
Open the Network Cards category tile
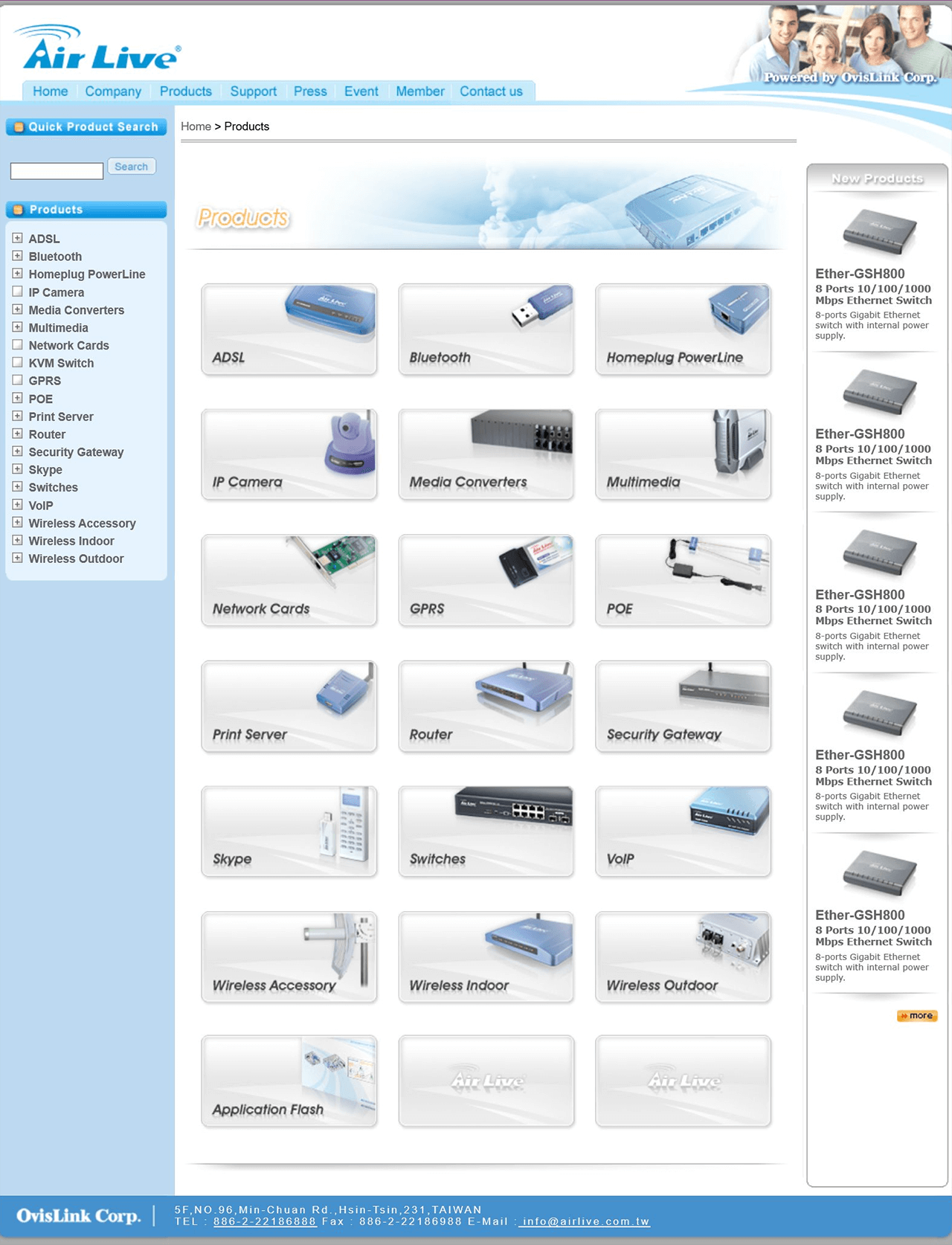289,580
